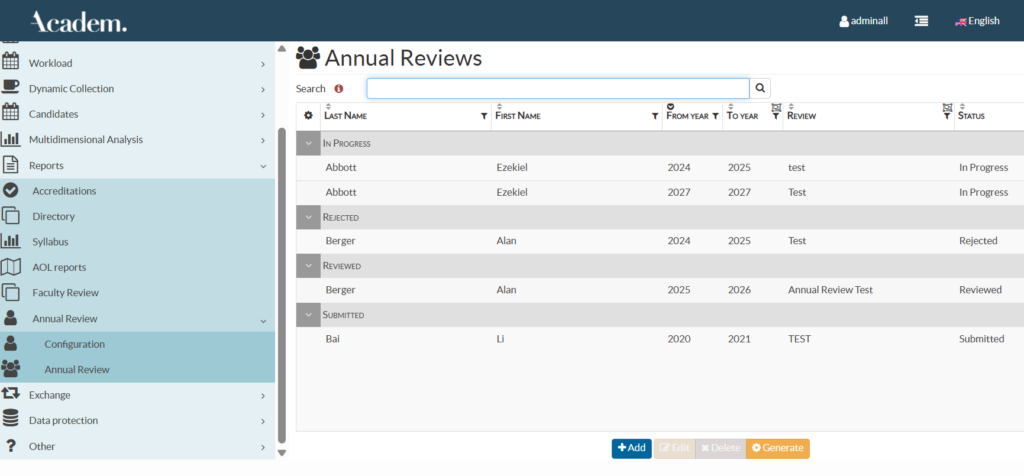The image size is (1024, 476).
Task: Click the search magnifier icon
Action: pyautogui.click(x=760, y=89)
